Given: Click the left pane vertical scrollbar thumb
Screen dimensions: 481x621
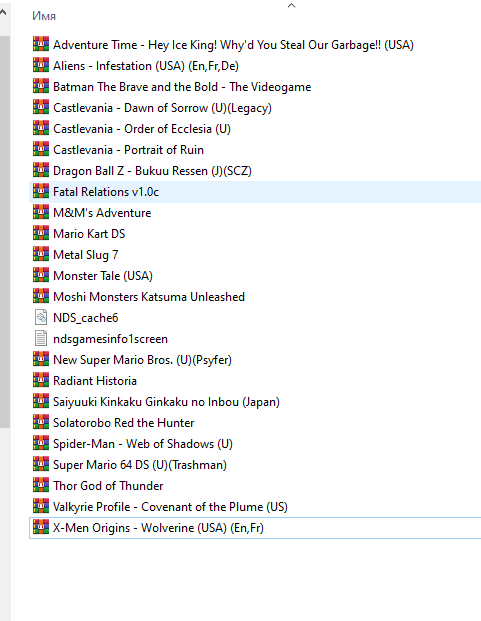Looking at the screenshot, I should click(5, 232).
